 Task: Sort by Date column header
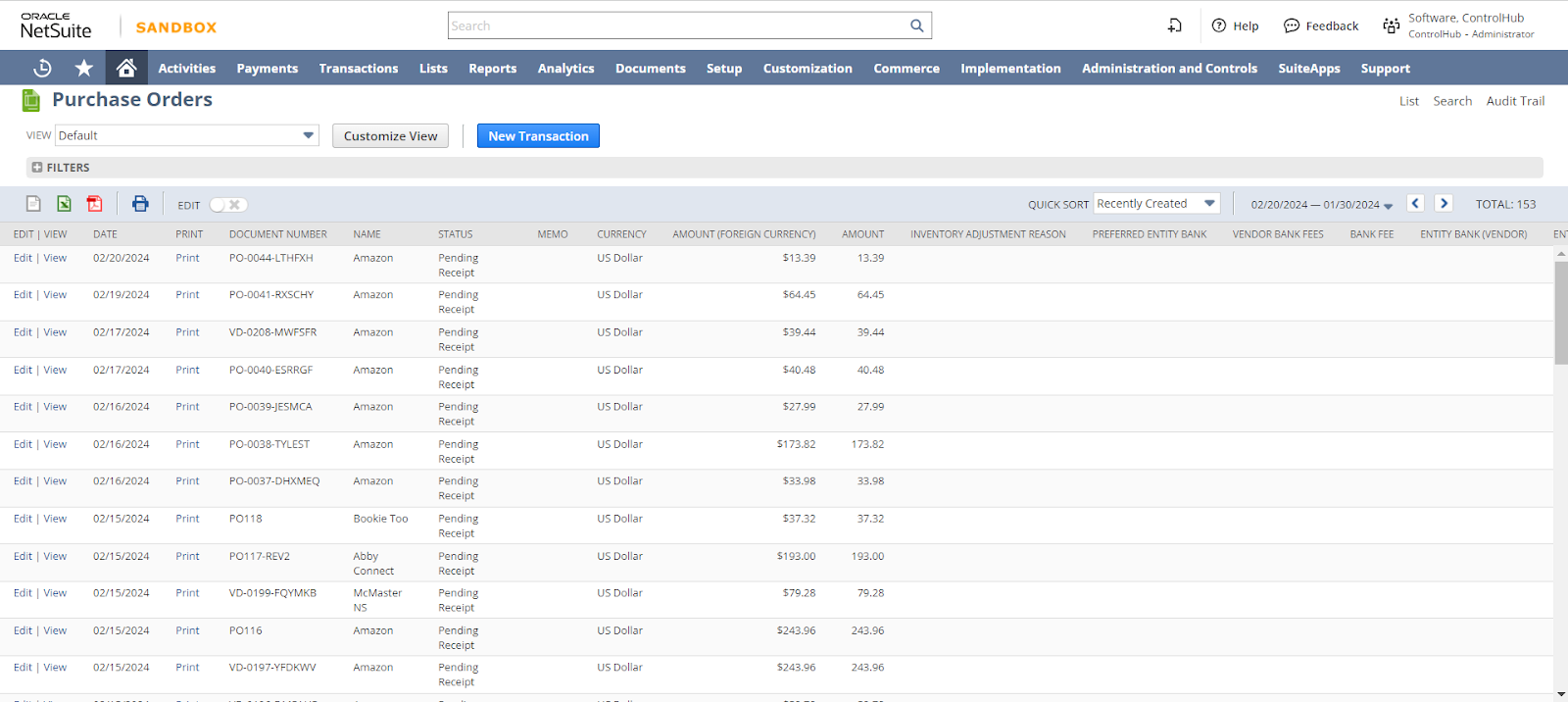[105, 234]
